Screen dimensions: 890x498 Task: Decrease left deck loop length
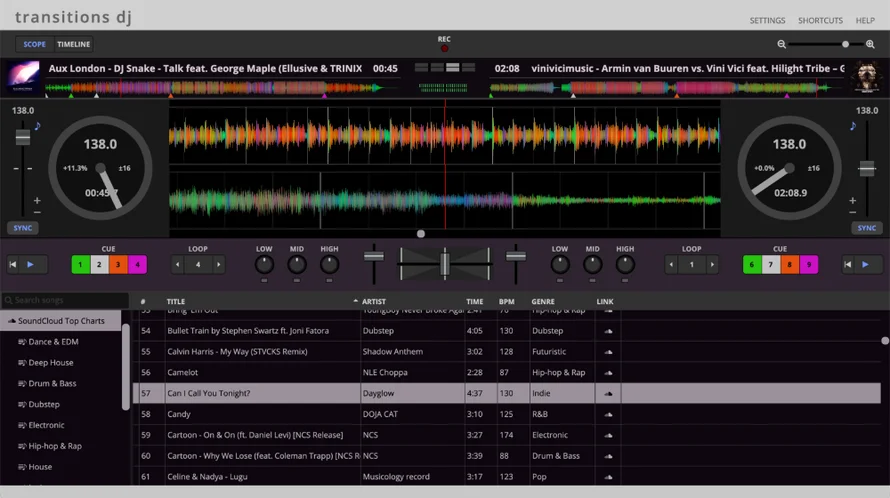(178, 264)
